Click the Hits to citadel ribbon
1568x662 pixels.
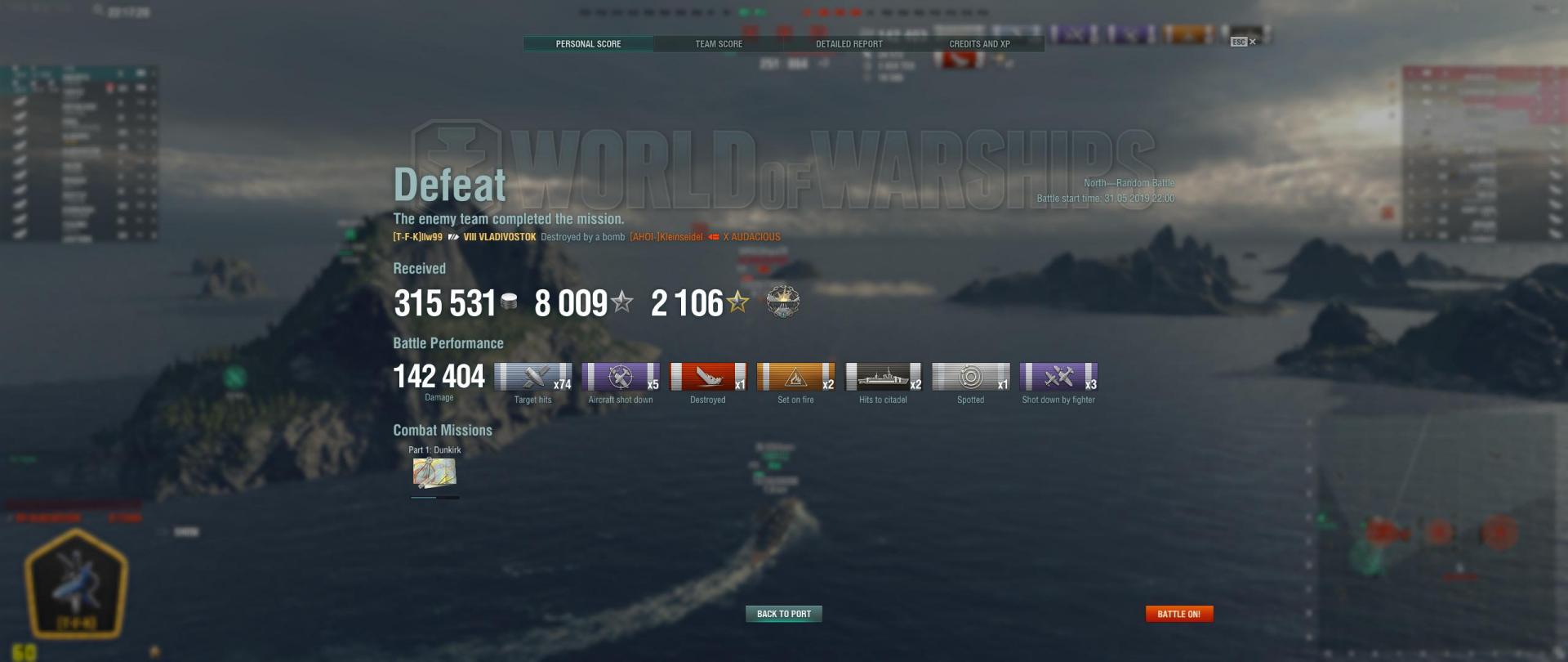884,377
